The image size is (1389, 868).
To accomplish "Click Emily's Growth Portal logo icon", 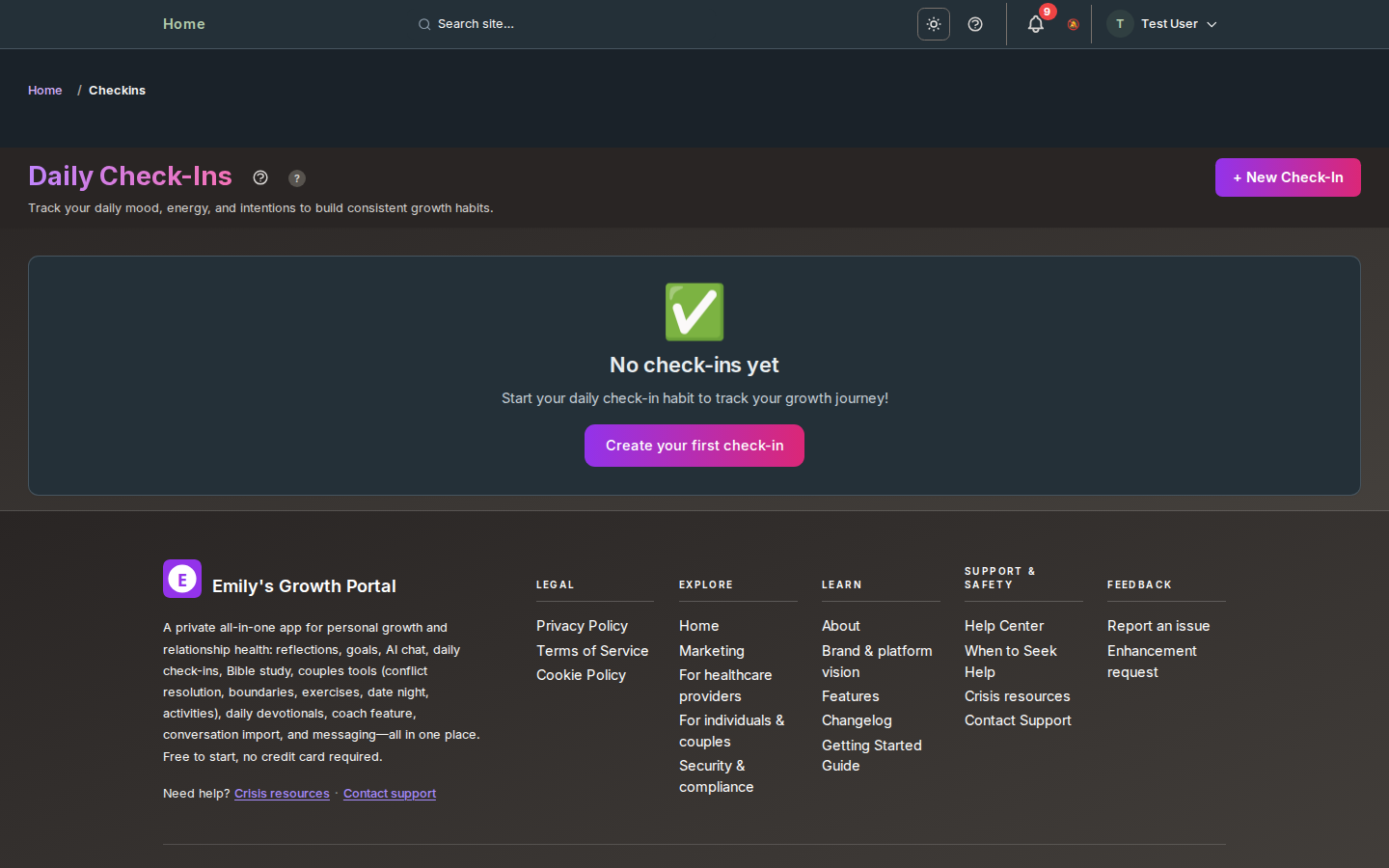I will [182, 579].
